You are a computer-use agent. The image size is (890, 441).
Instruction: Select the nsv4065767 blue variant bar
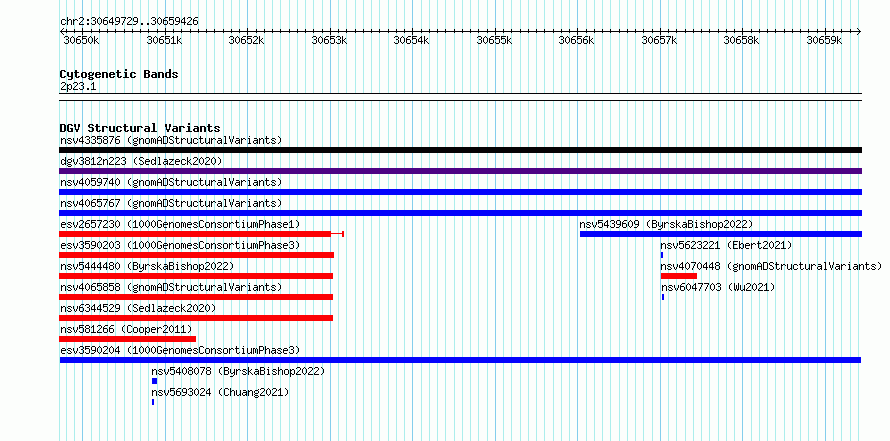[x=460, y=213]
